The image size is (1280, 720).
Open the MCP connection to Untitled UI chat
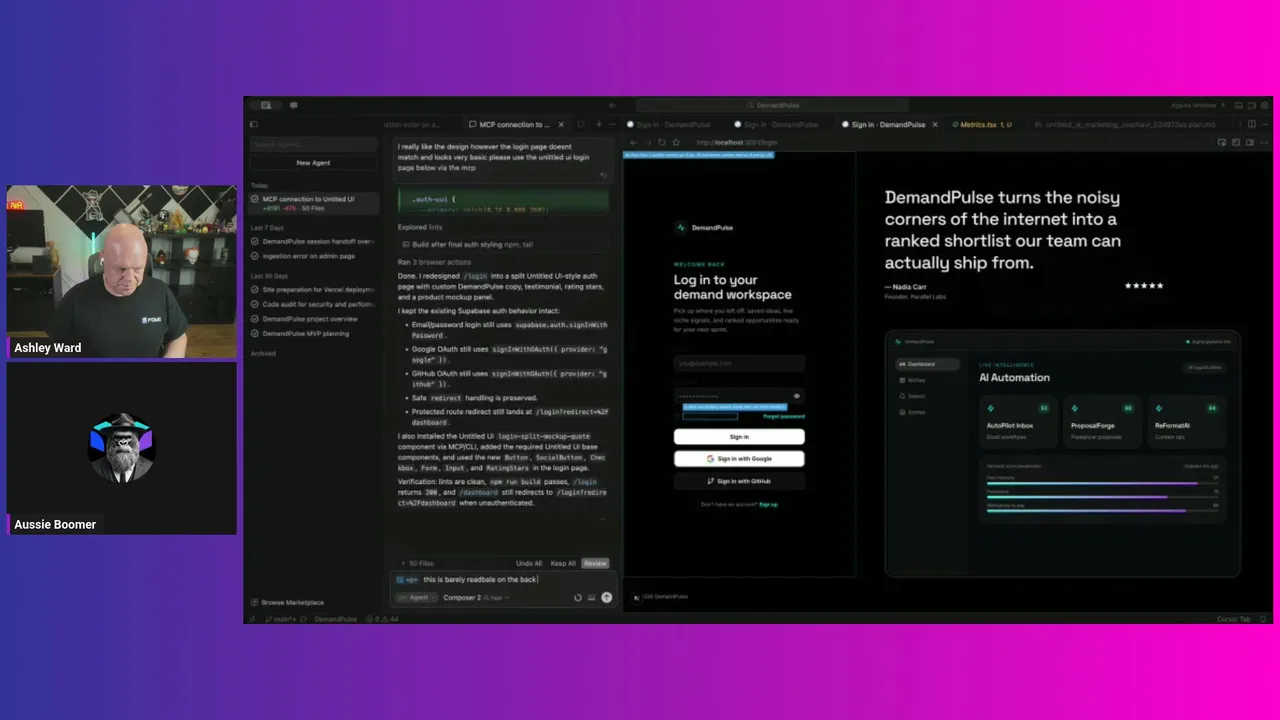(x=313, y=203)
